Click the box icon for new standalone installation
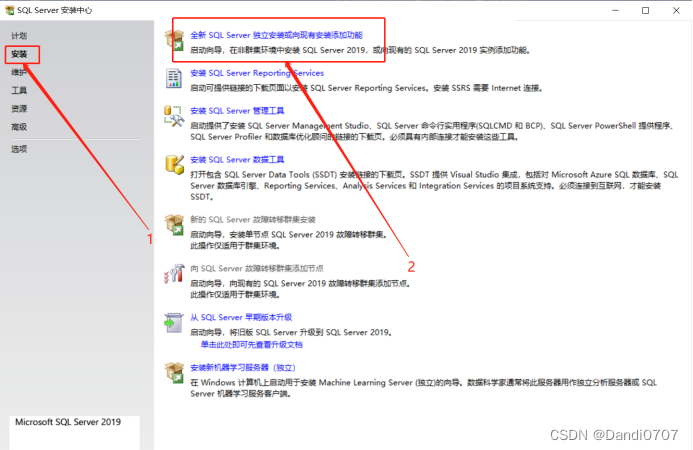This screenshot has height=450, width=693. [x=175, y=40]
